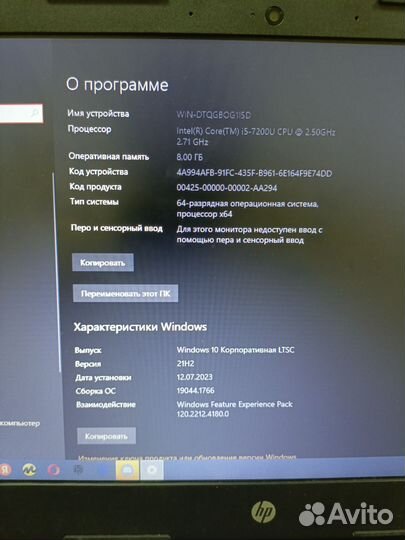Click the Имя устройства label
This screenshot has width=405, height=540.
point(98,114)
